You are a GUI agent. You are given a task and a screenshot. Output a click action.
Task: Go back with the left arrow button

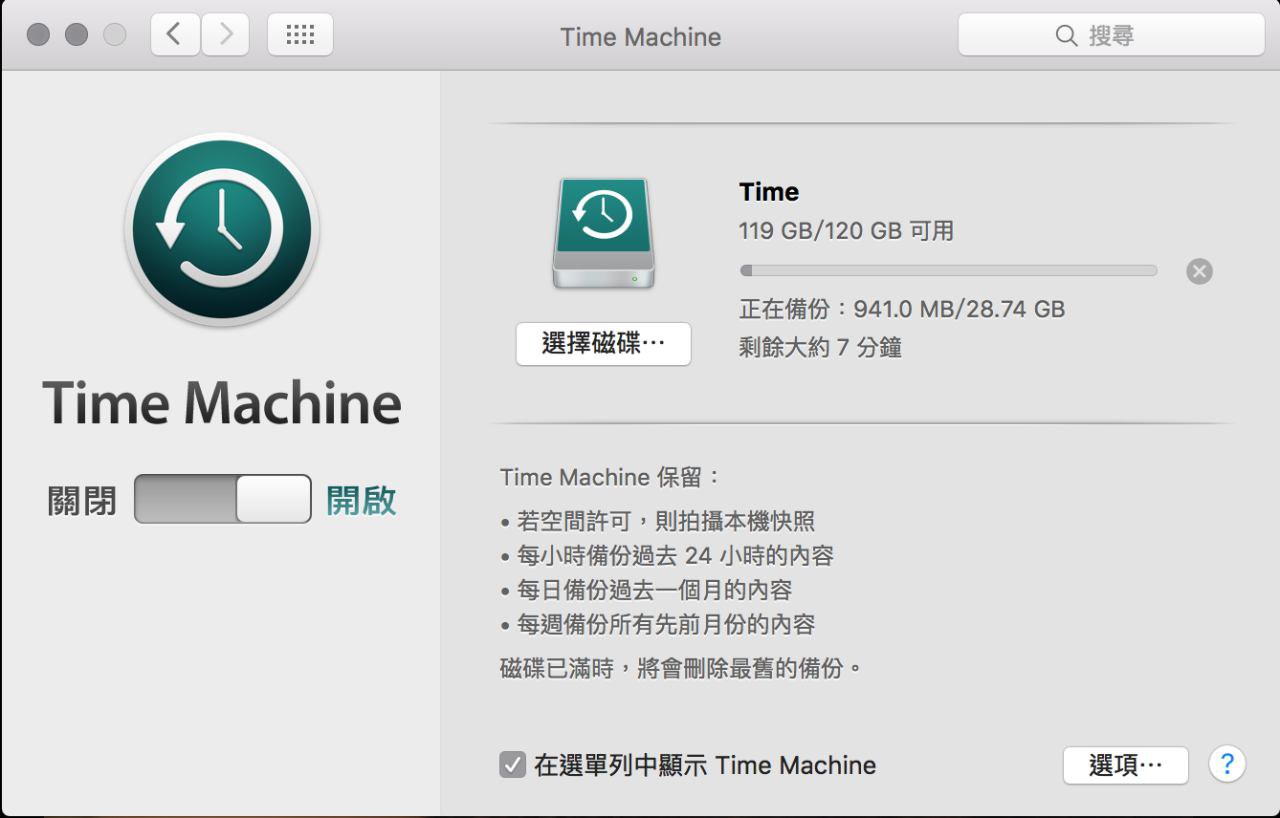pyautogui.click(x=175, y=35)
